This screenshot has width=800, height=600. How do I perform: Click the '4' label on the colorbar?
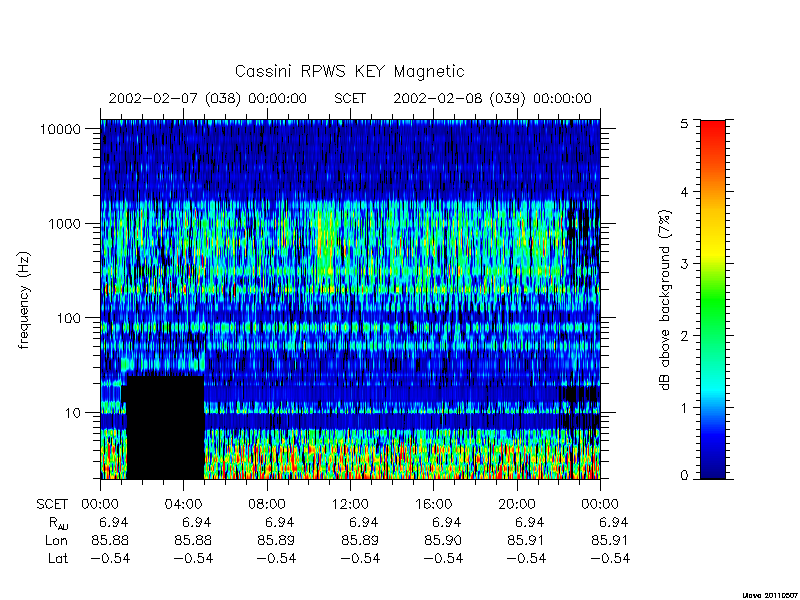(685, 192)
